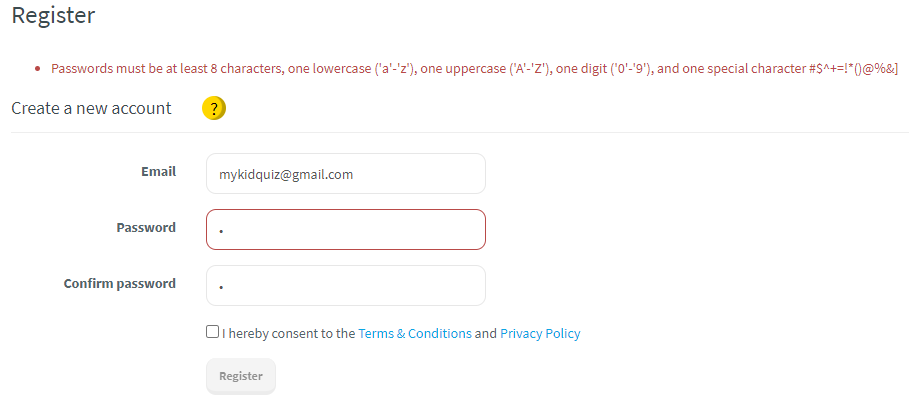Viewport: 909px width, 405px height.
Task: Click the 'I hereby consent to the' text
Action: click(x=289, y=333)
